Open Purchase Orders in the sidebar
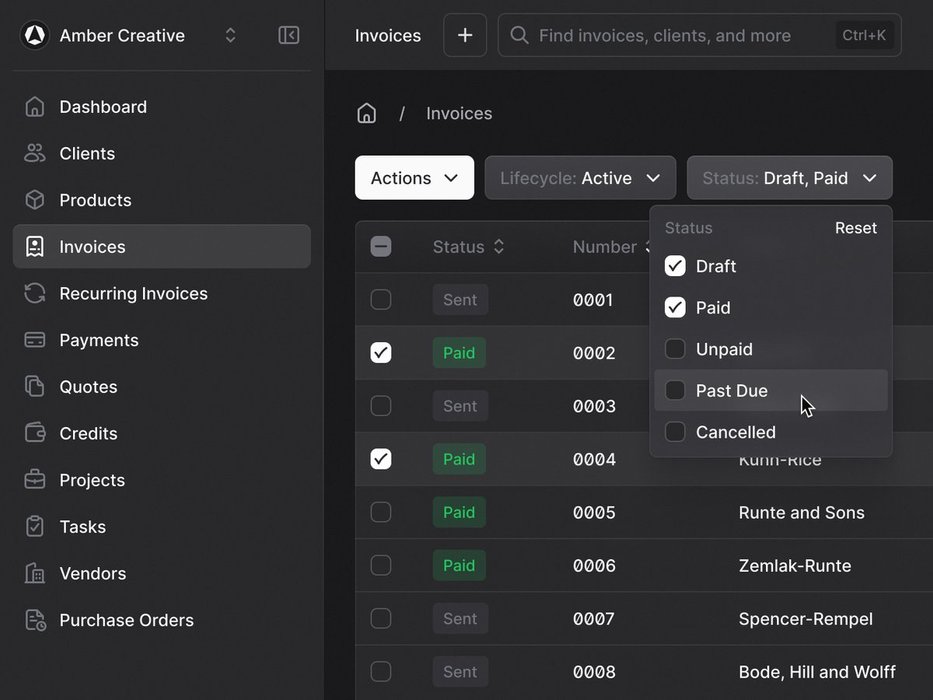Screen dimensions: 933x700 (162, 620)
